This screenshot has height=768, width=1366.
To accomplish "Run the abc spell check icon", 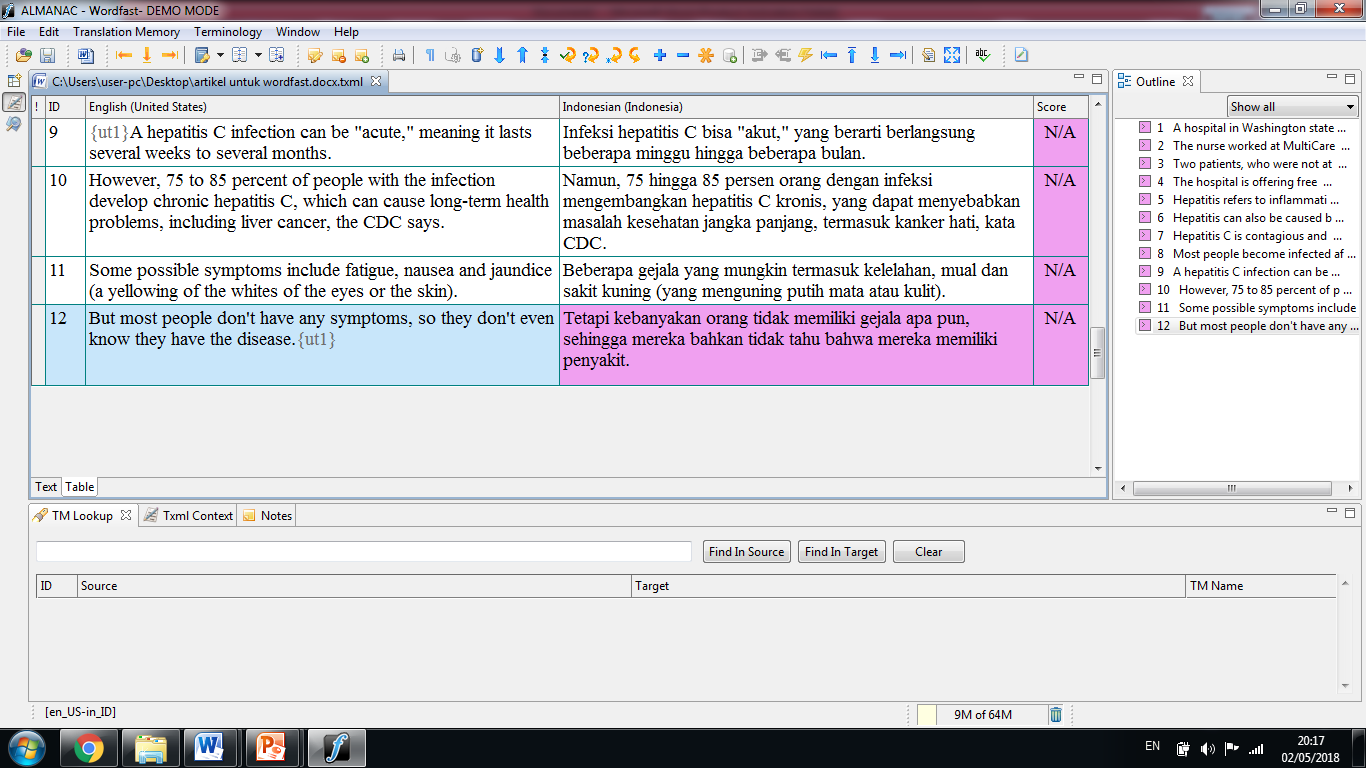I will (x=983, y=56).
